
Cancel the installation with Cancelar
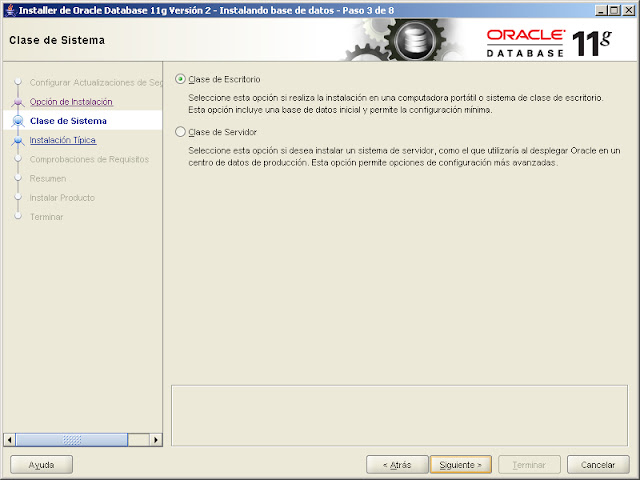pyautogui.click(x=598, y=464)
